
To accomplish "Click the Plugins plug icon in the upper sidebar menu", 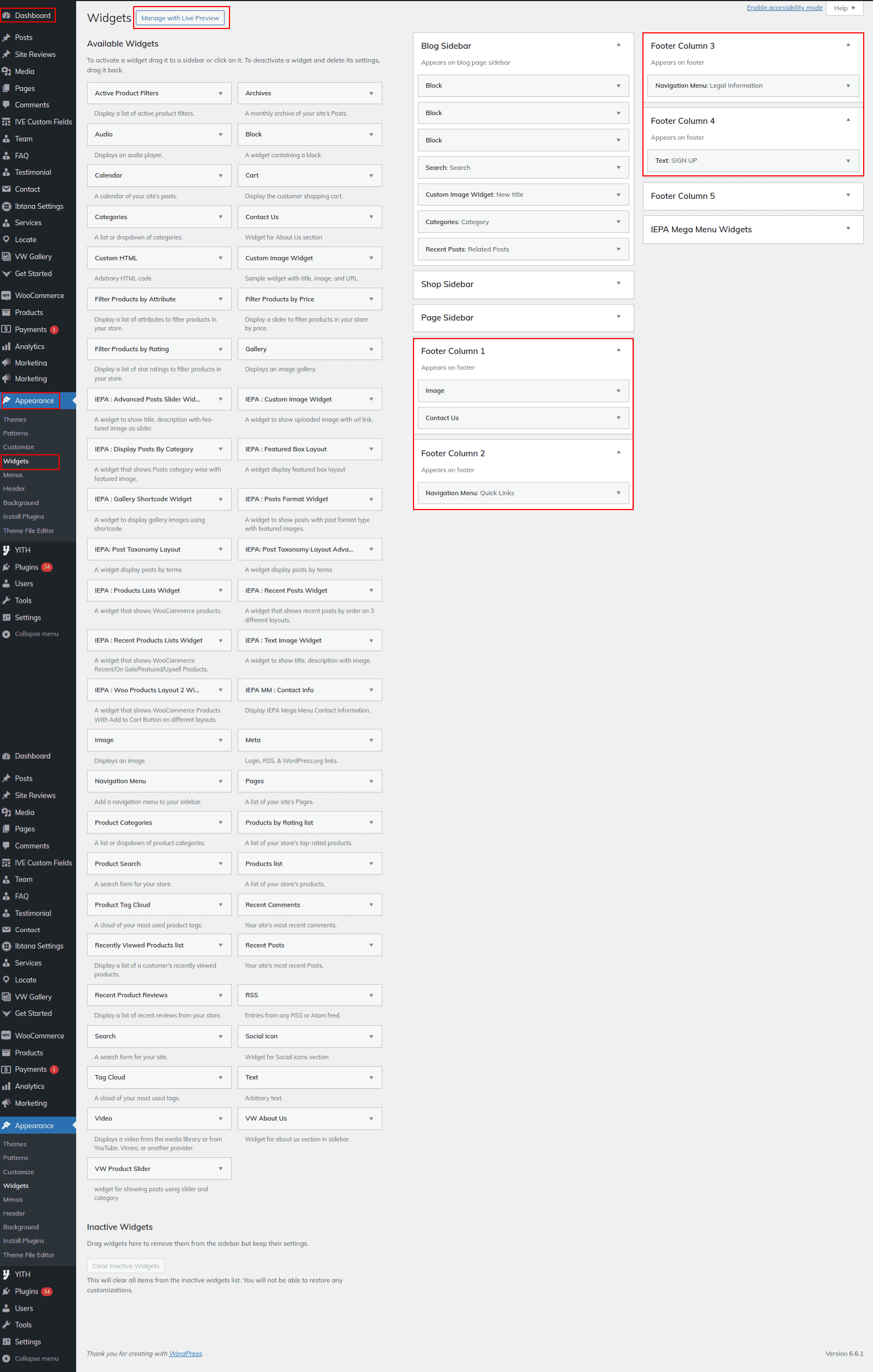I will [x=6, y=567].
